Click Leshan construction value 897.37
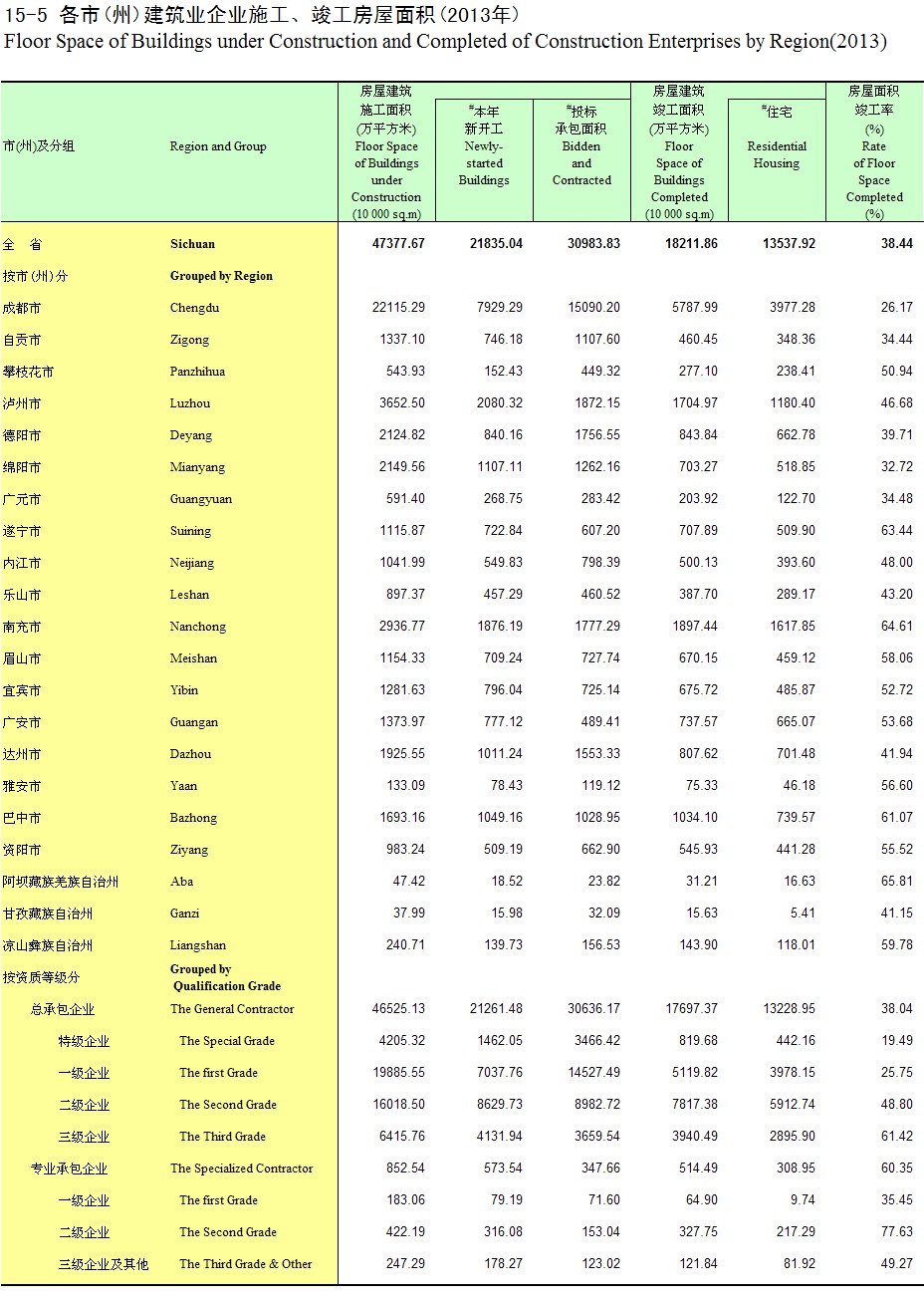Image resolution: width=924 pixels, height=1301 pixels. 405,595
